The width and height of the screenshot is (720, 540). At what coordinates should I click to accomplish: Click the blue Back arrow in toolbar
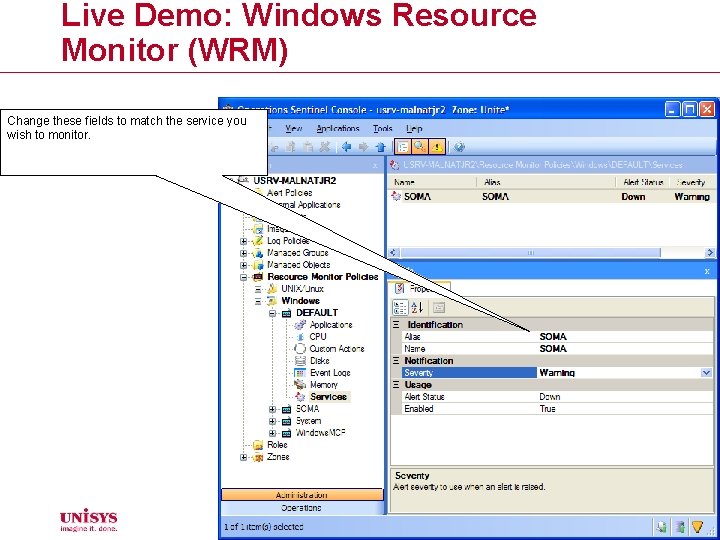tap(347, 147)
